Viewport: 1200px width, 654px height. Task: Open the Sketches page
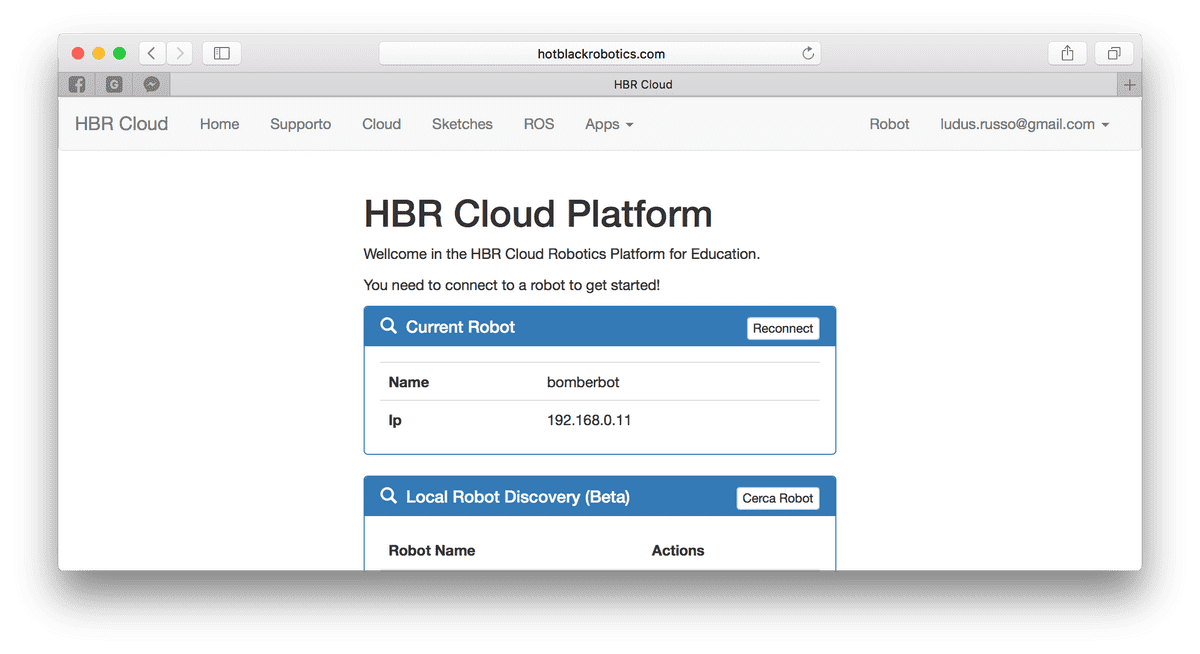pos(462,124)
